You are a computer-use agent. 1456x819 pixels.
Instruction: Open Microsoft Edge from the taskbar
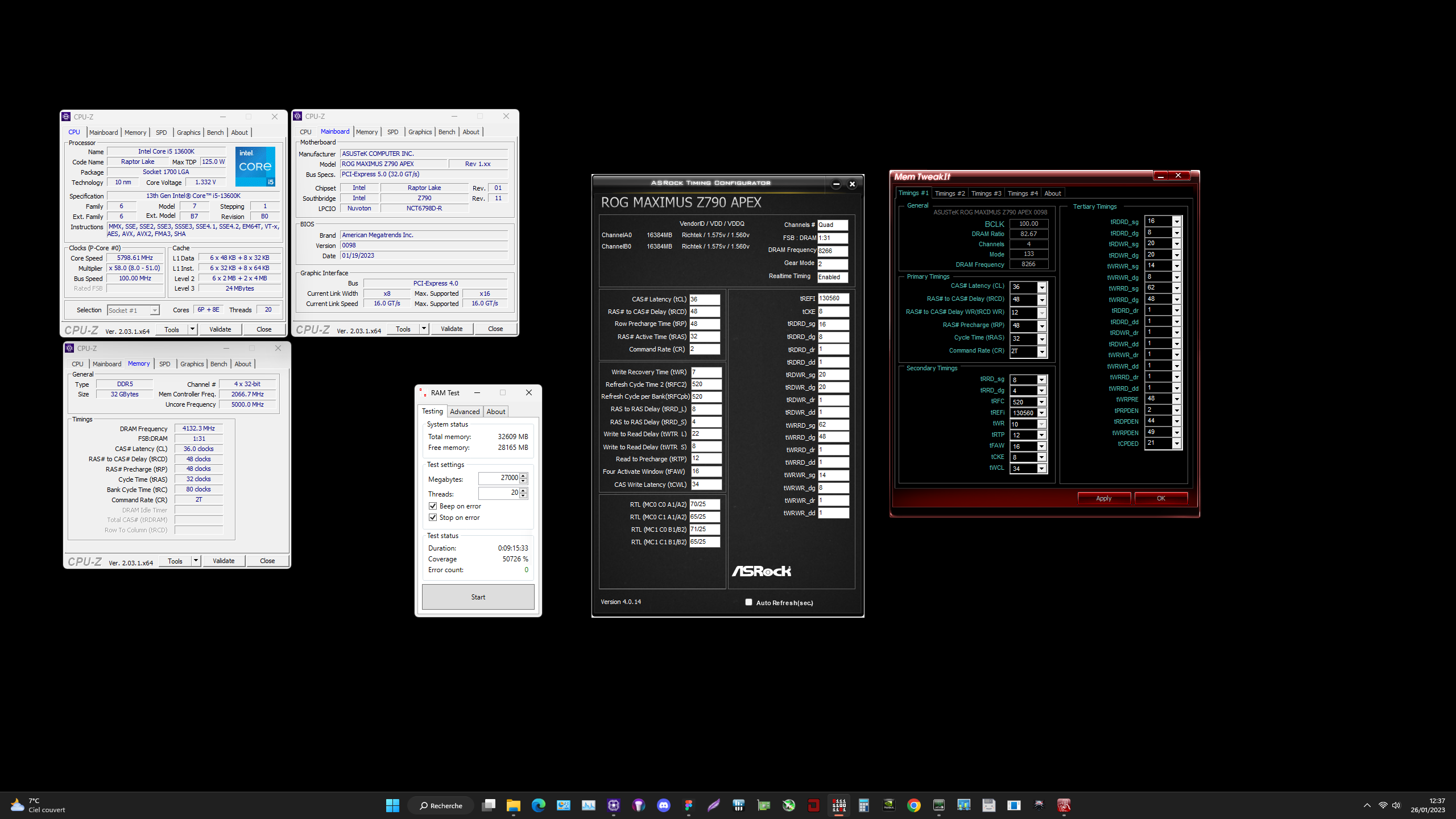pos(538,805)
